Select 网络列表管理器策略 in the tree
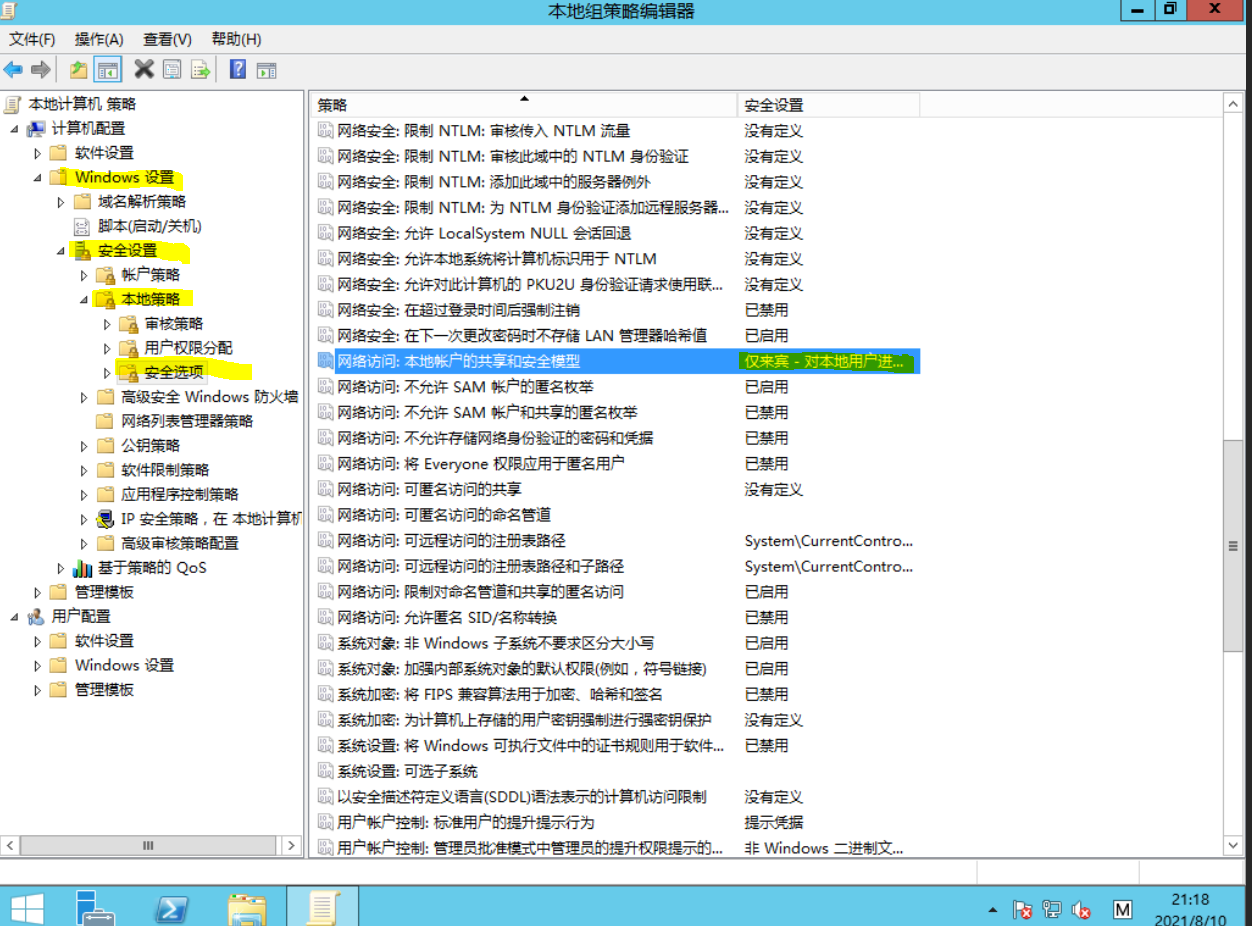 [x=187, y=421]
